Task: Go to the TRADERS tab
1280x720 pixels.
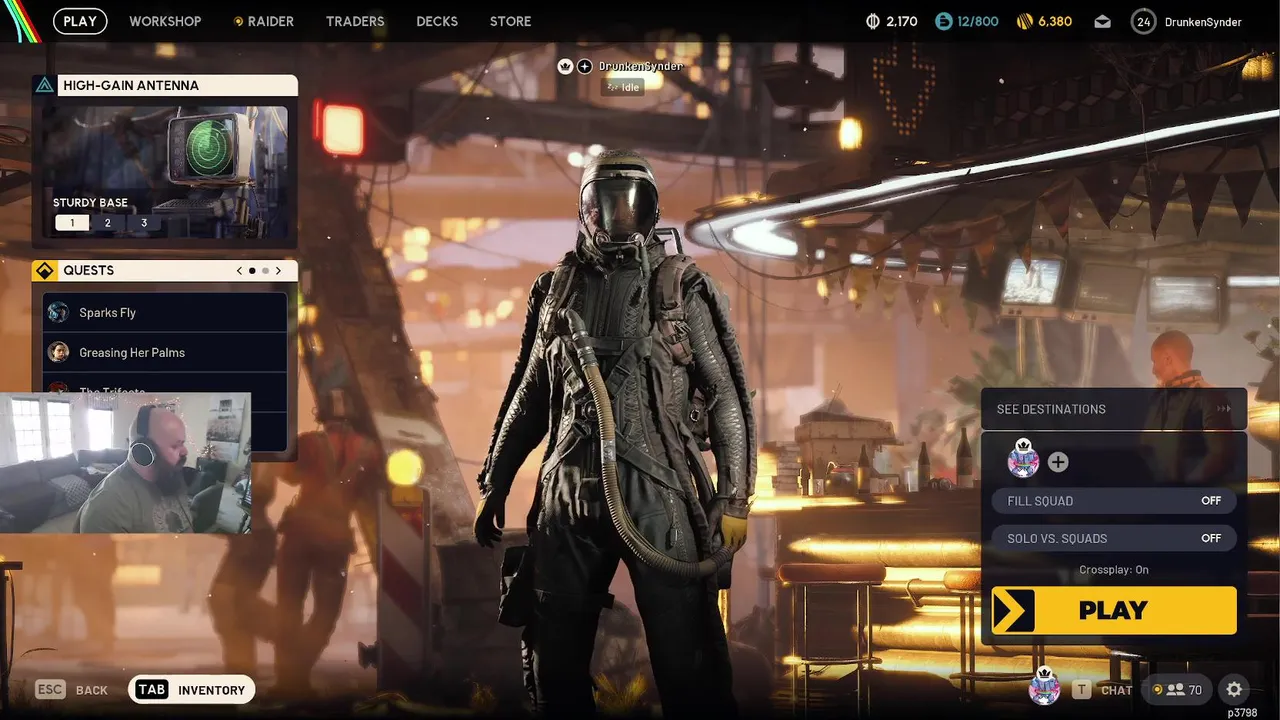Action: [355, 21]
